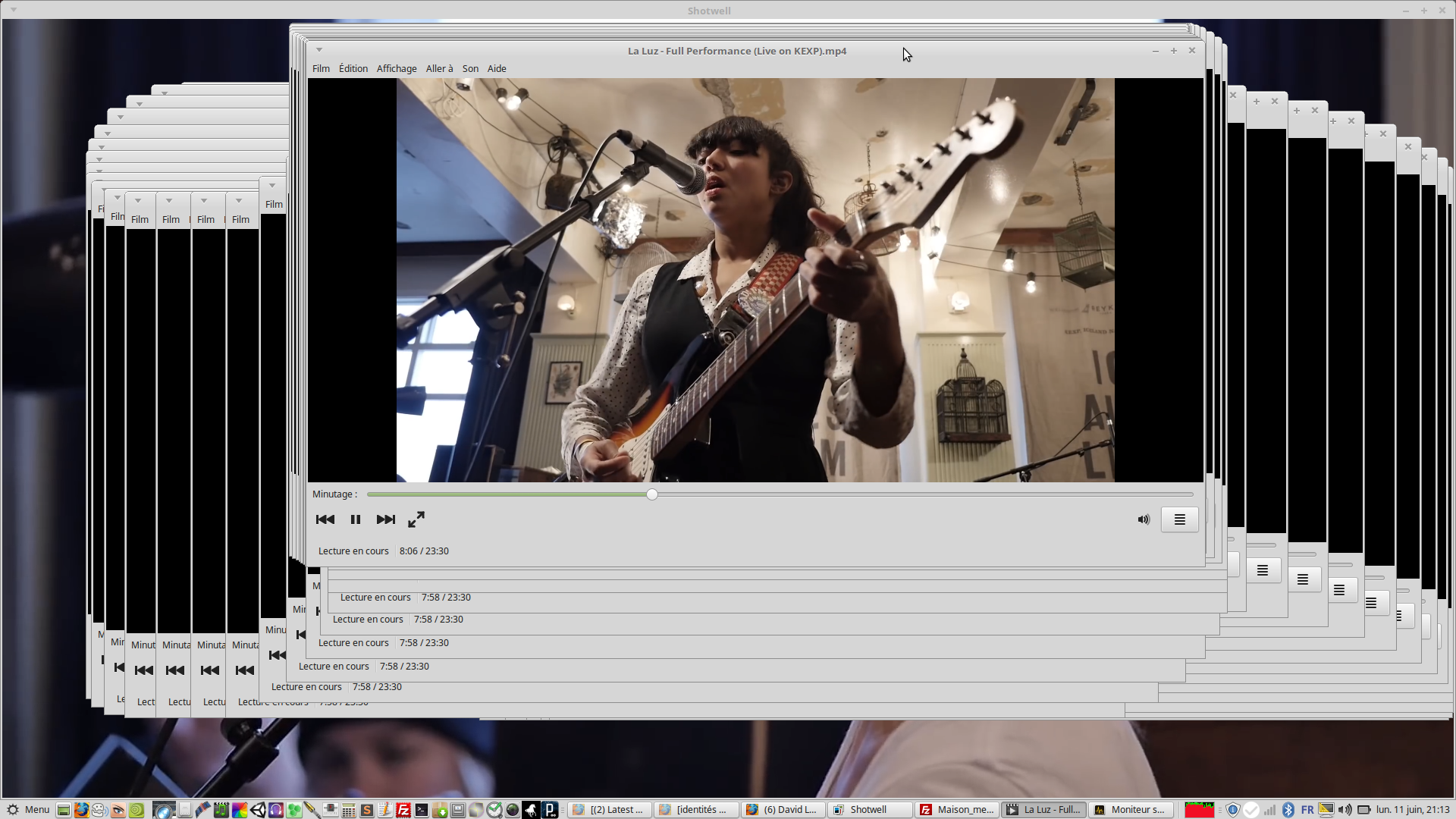Toggle the playlist sidebar button
This screenshot has height=819, width=1456.
tap(1179, 519)
